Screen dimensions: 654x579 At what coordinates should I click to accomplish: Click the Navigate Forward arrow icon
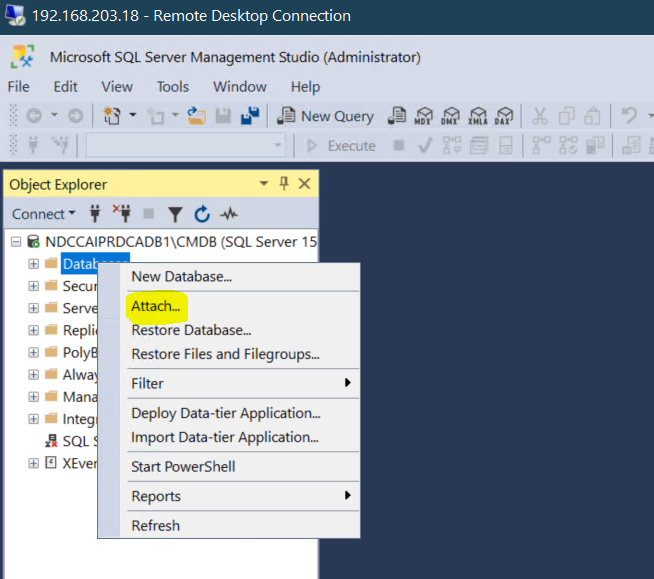pos(75,115)
